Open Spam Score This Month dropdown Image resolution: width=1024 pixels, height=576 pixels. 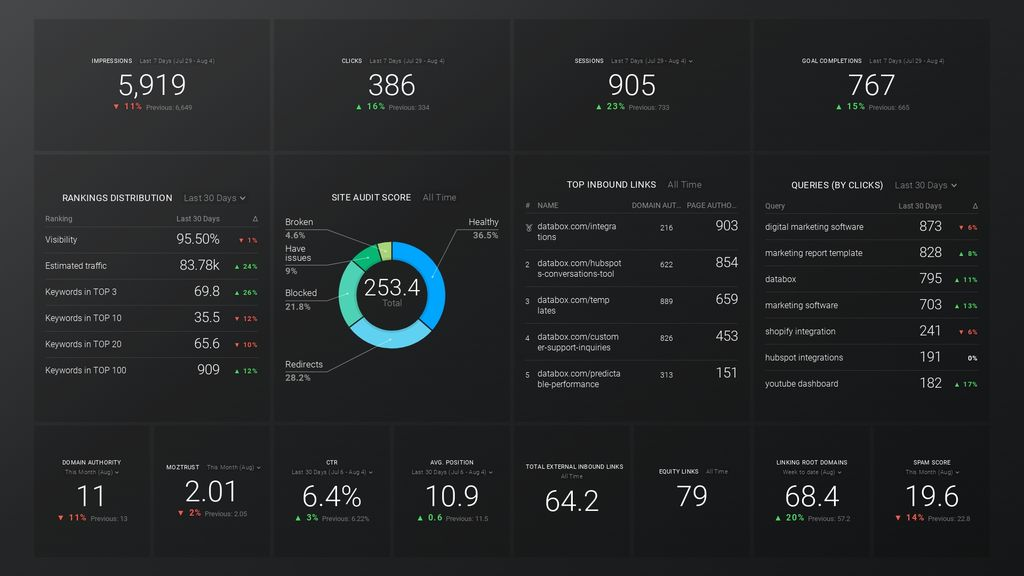pos(932,472)
